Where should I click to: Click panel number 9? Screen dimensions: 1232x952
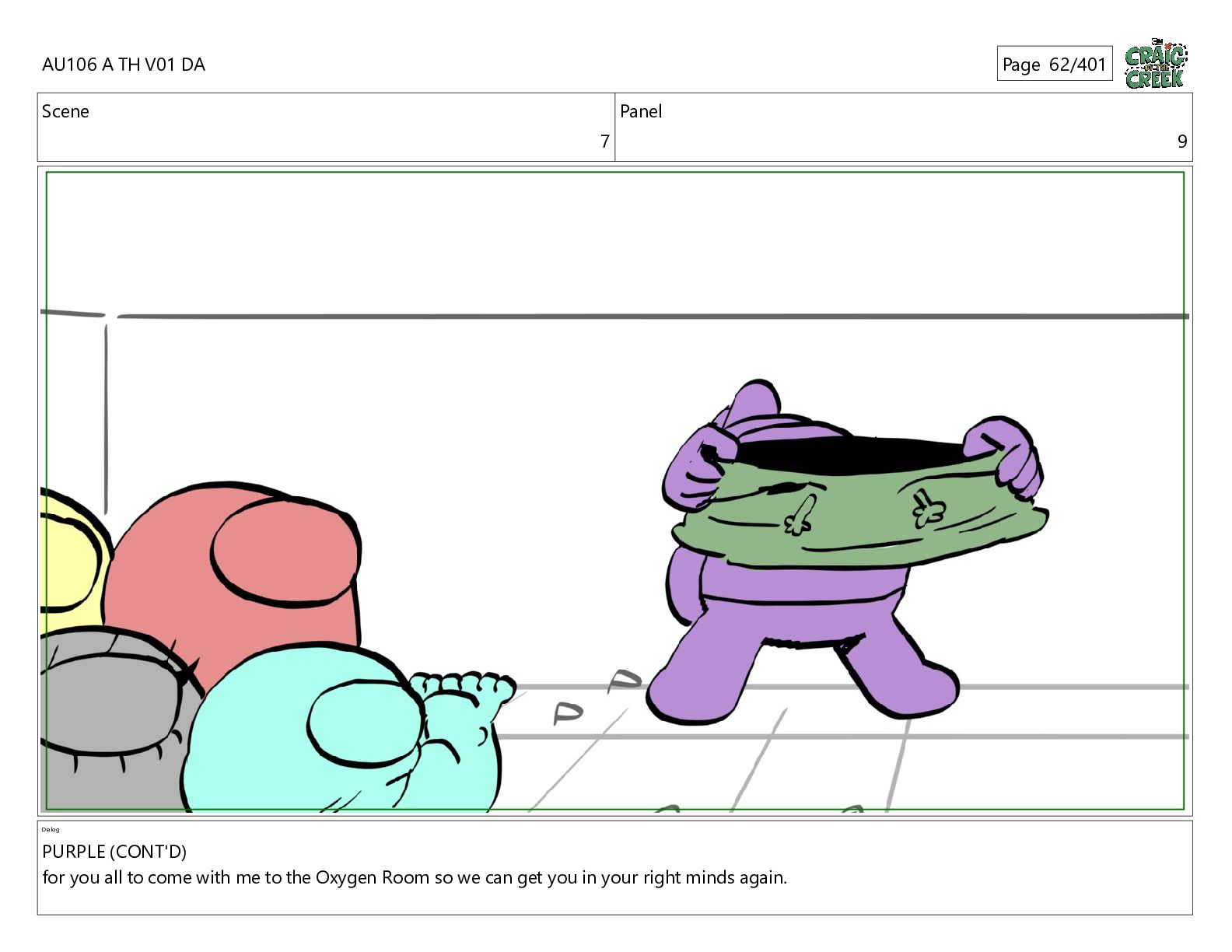coord(1182,141)
